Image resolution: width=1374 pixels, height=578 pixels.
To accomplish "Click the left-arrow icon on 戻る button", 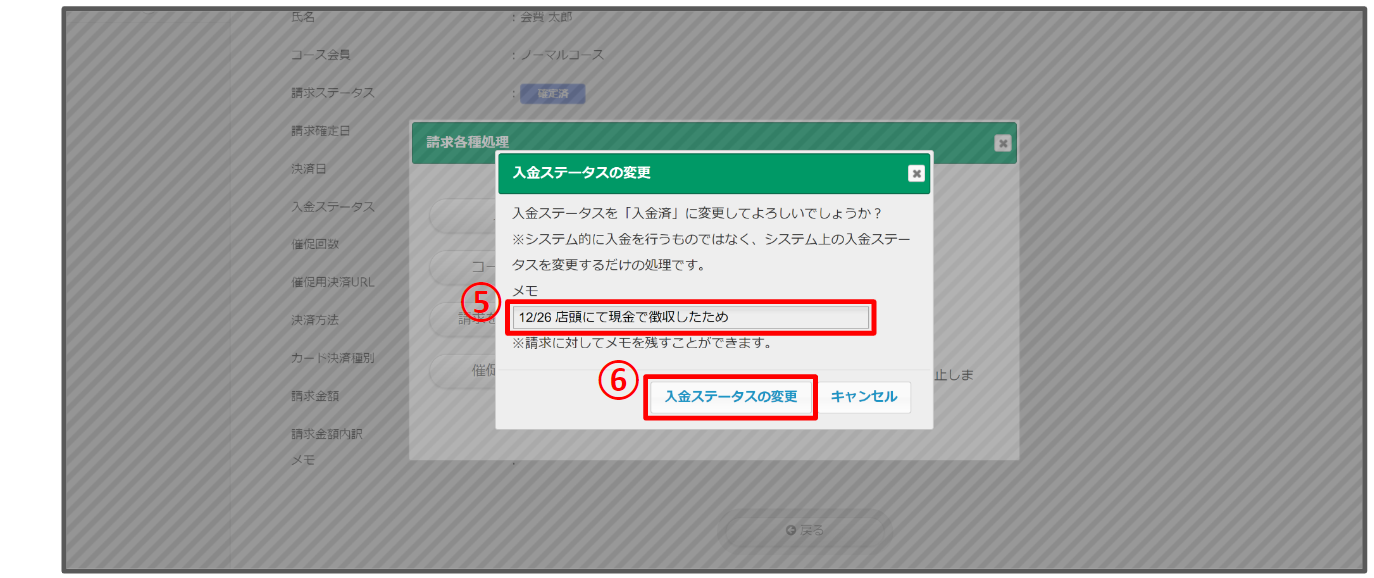I will point(791,530).
